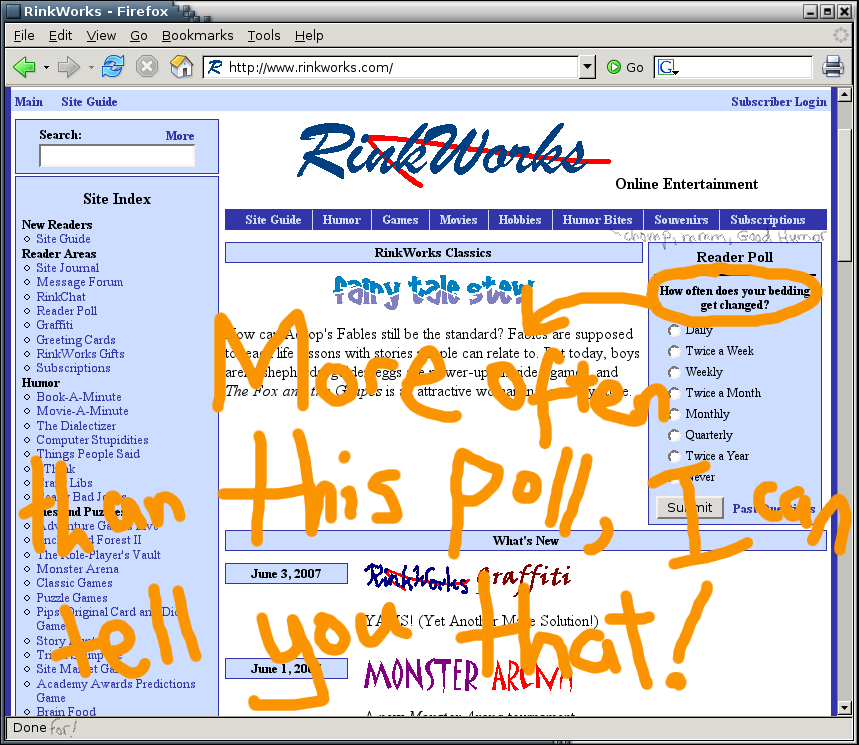Open Subscriptions in the blue navigation bar
The image size is (859, 745).
(768, 220)
